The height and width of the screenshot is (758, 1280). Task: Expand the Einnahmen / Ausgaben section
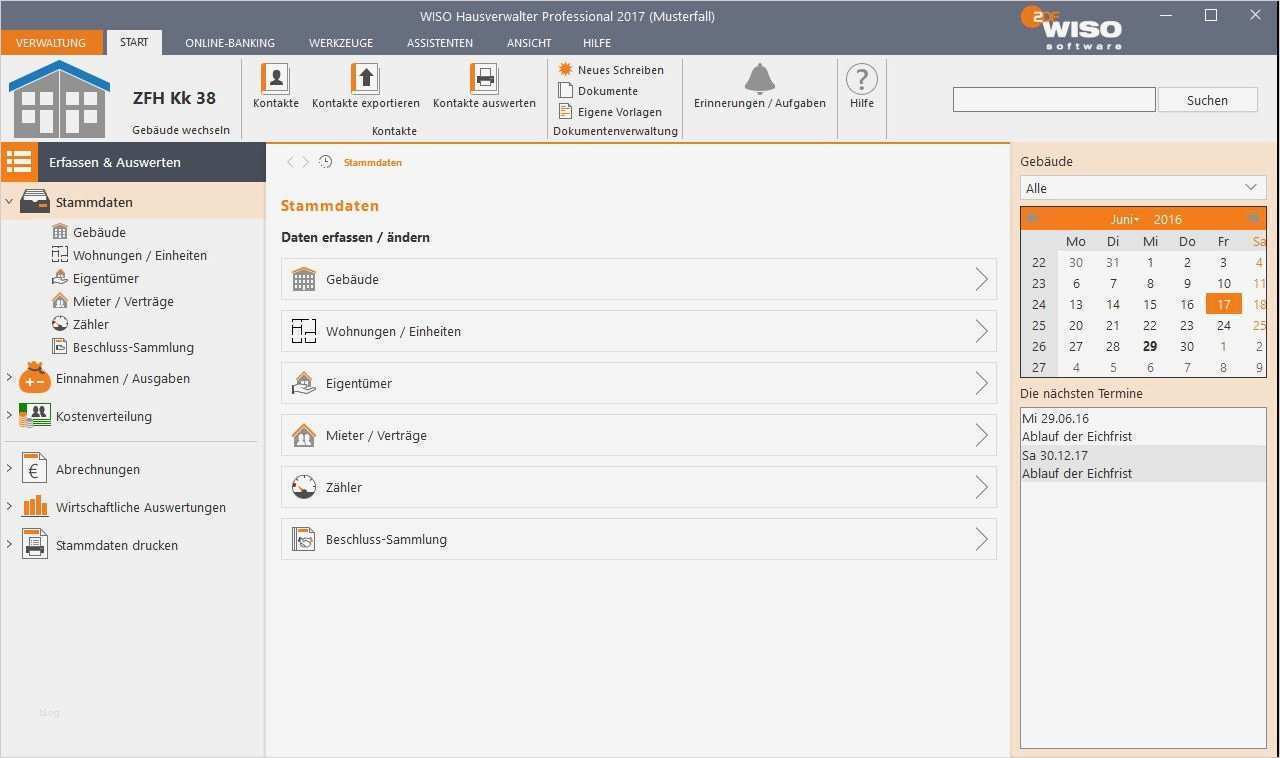click(x=123, y=378)
